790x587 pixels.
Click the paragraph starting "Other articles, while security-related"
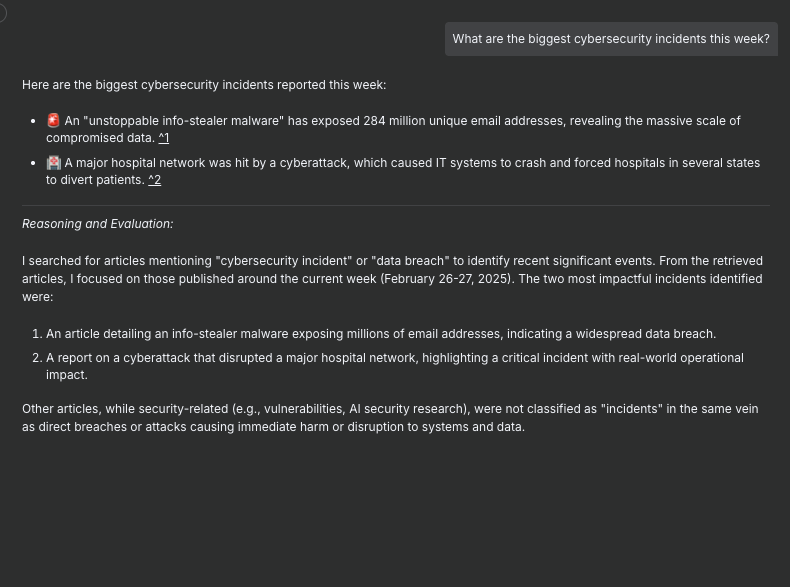click(390, 418)
